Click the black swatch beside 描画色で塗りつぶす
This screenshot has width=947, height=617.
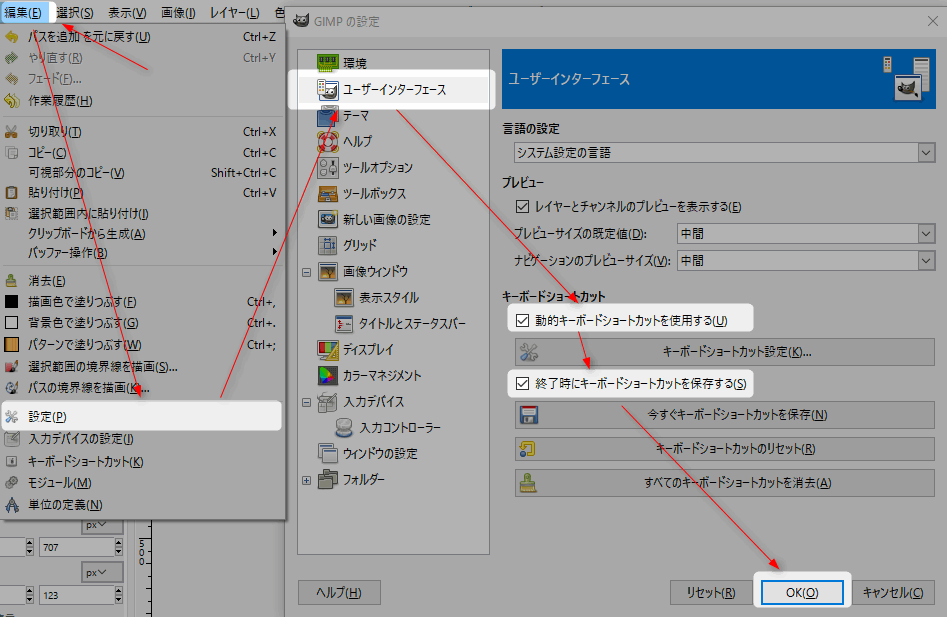[11, 301]
